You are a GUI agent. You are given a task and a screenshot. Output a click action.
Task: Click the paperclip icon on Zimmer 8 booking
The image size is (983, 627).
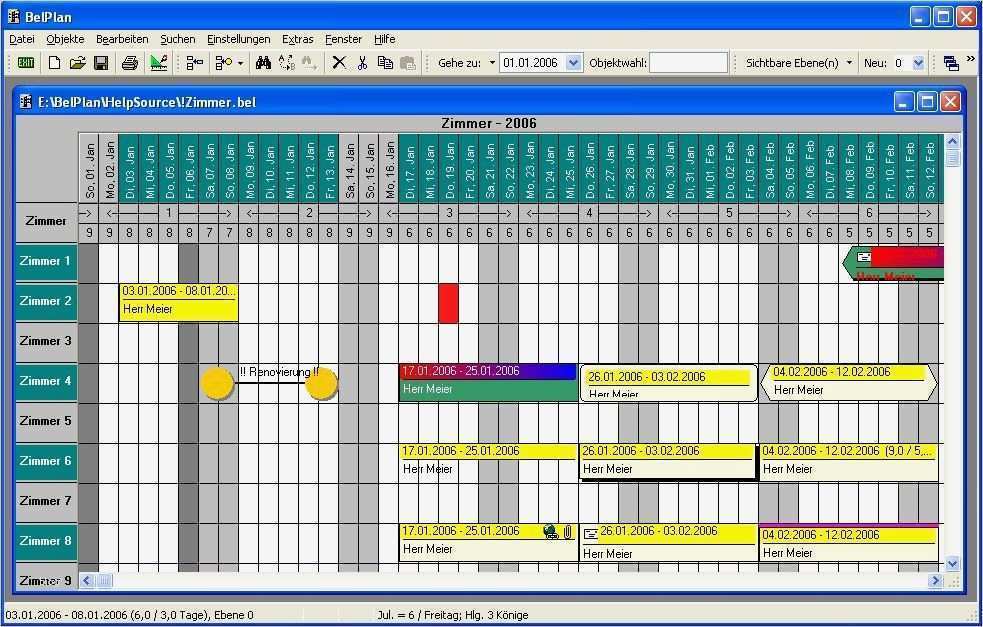567,532
